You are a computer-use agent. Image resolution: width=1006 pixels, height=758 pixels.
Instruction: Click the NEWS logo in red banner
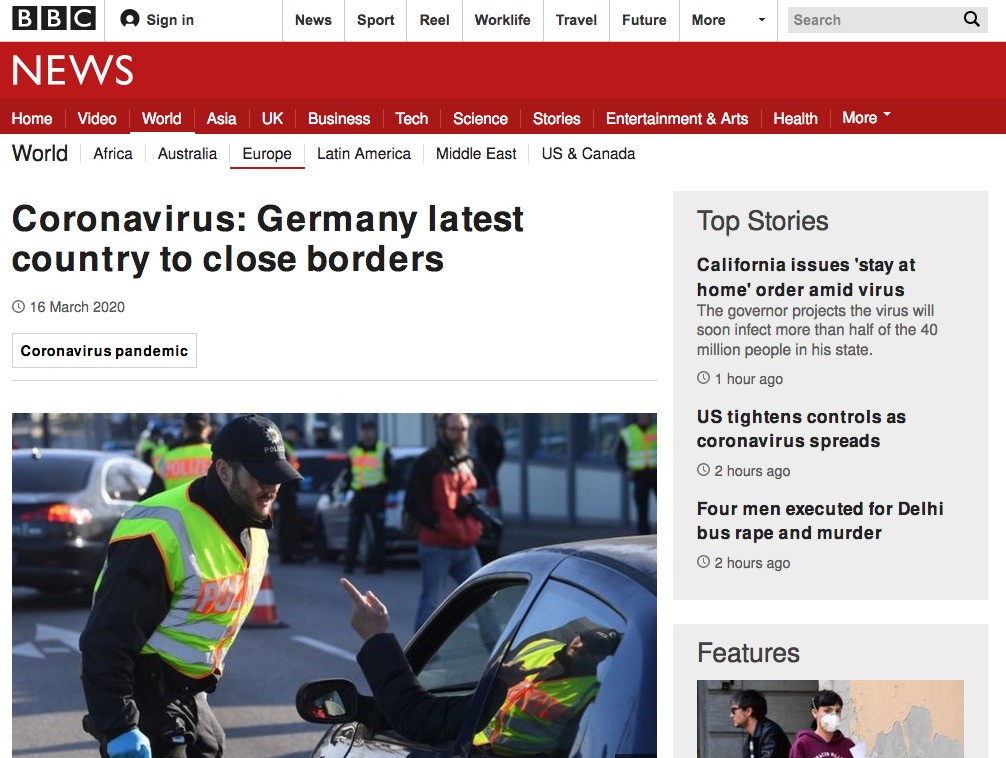click(x=72, y=70)
